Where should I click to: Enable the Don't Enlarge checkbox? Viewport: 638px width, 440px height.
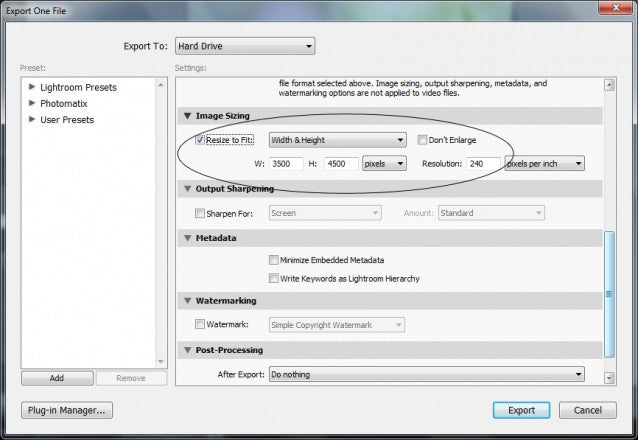[x=423, y=140]
